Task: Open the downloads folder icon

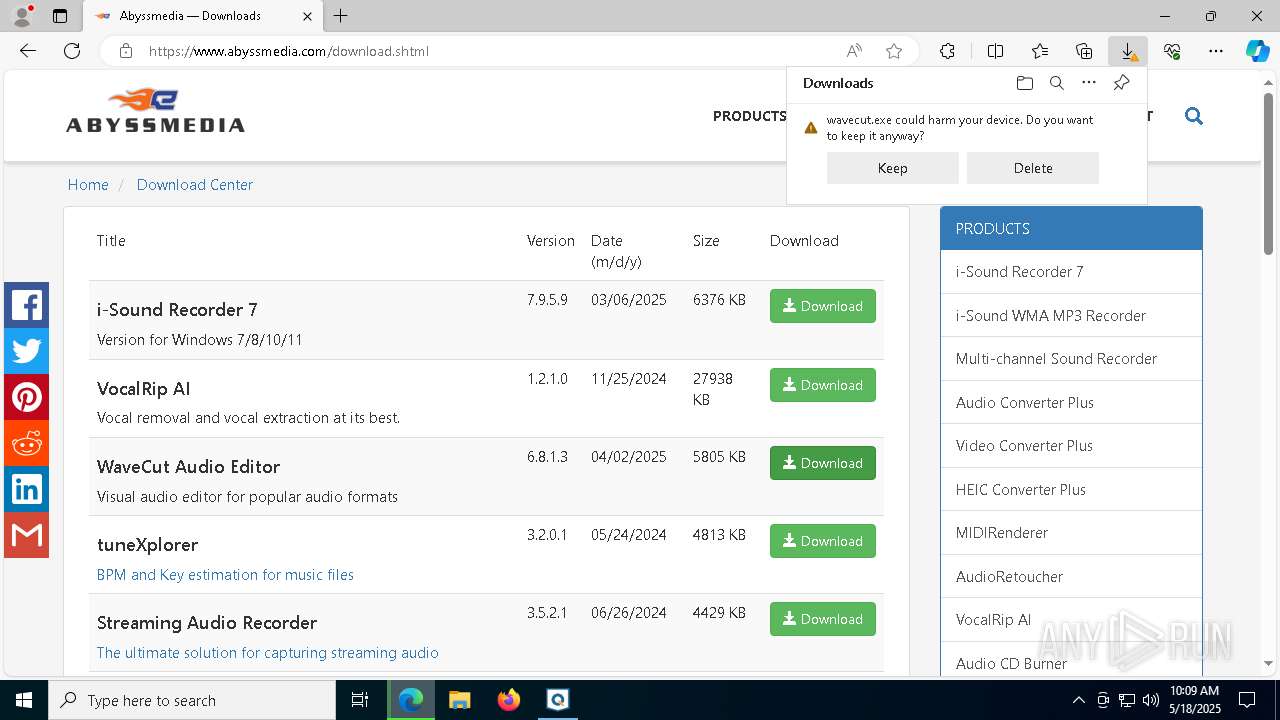Action: [1024, 83]
